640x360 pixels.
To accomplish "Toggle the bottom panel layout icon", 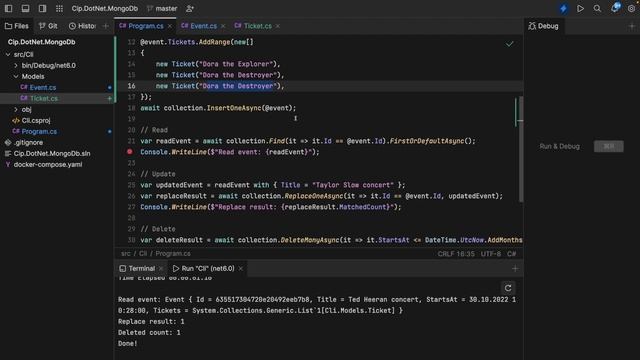I will pyautogui.click(x=25, y=8).
